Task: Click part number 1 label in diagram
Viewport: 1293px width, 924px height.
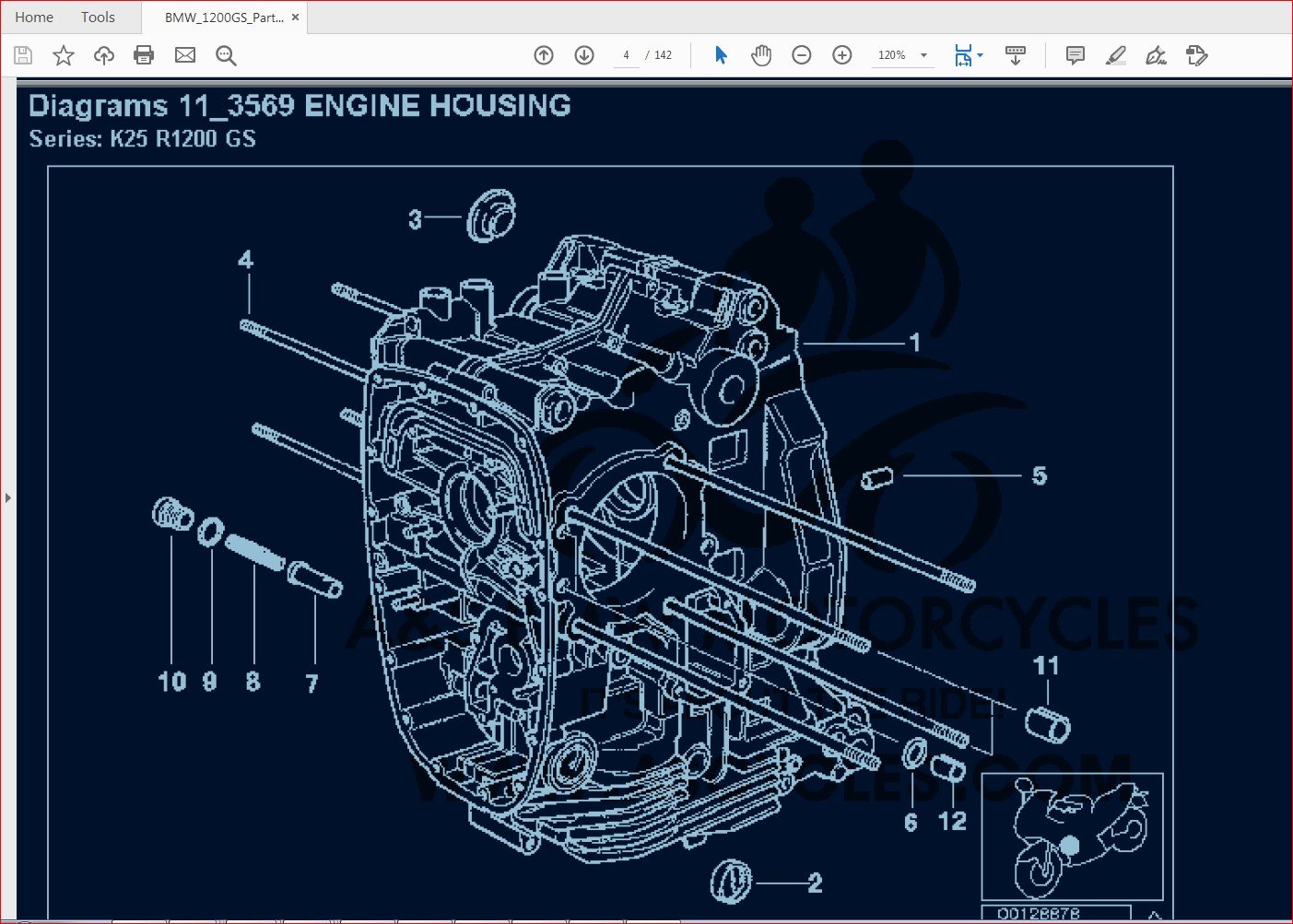Action: (915, 343)
